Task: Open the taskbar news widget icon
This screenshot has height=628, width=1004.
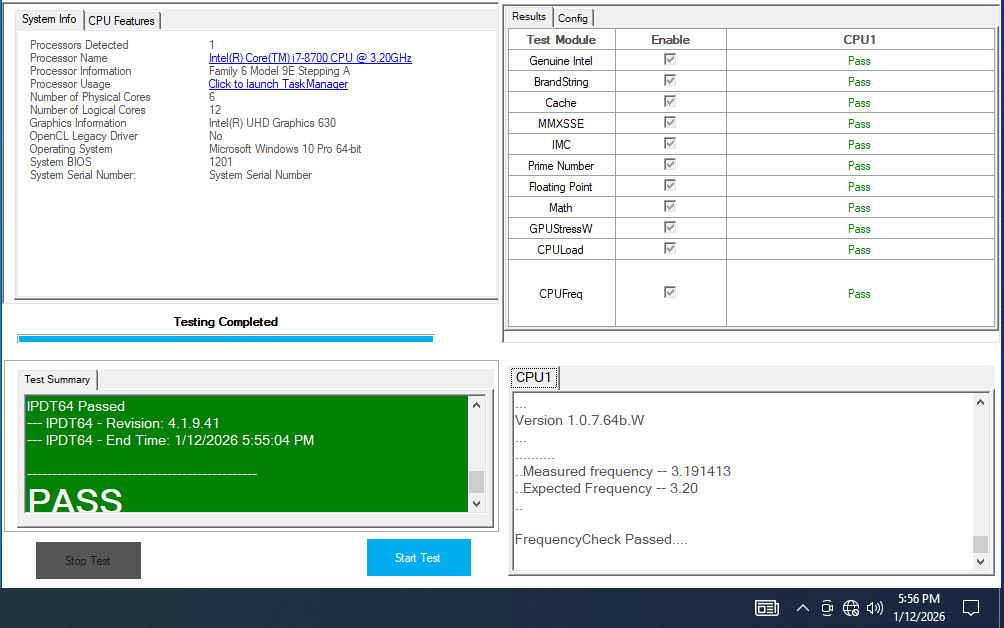Action: pyautogui.click(x=766, y=608)
